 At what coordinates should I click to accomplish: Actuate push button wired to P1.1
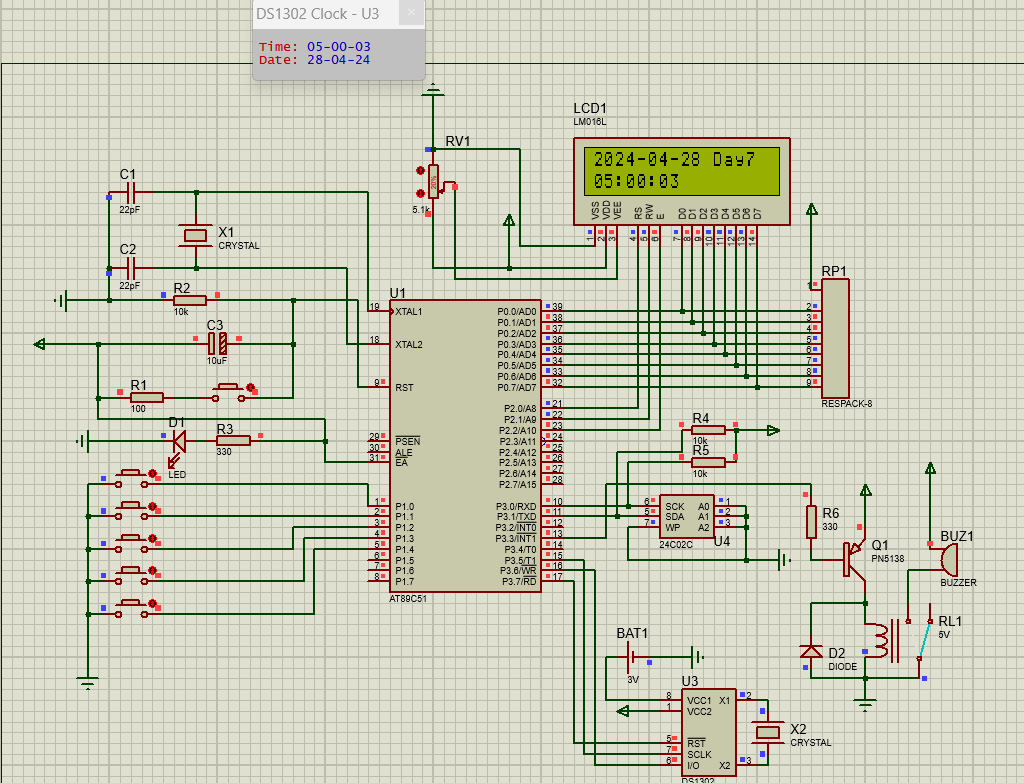pyautogui.click(x=132, y=509)
